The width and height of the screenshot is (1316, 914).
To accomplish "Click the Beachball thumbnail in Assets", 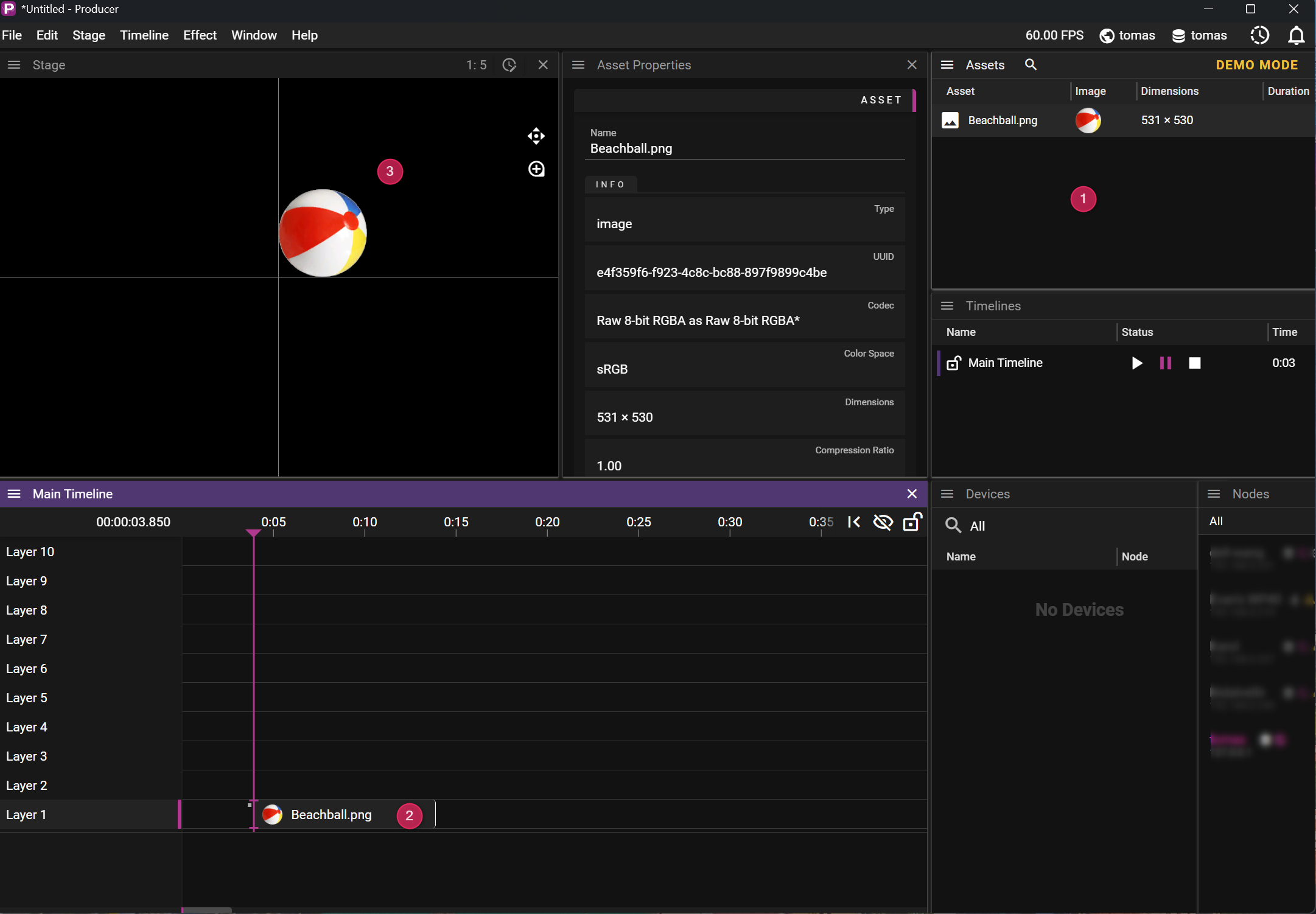I will [x=1088, y=120].
